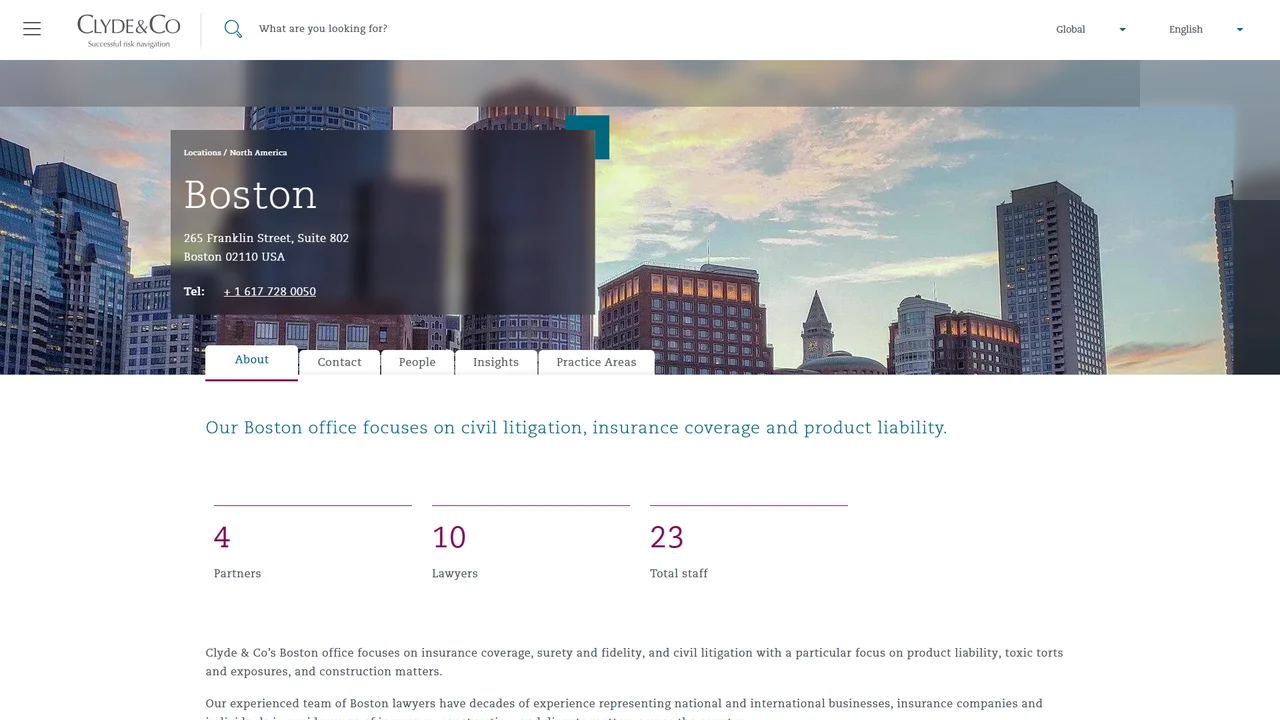This screenshot has width=1280, height=720.
Task: Follow the North America breadcrumb link
Action: coord(258,153)
